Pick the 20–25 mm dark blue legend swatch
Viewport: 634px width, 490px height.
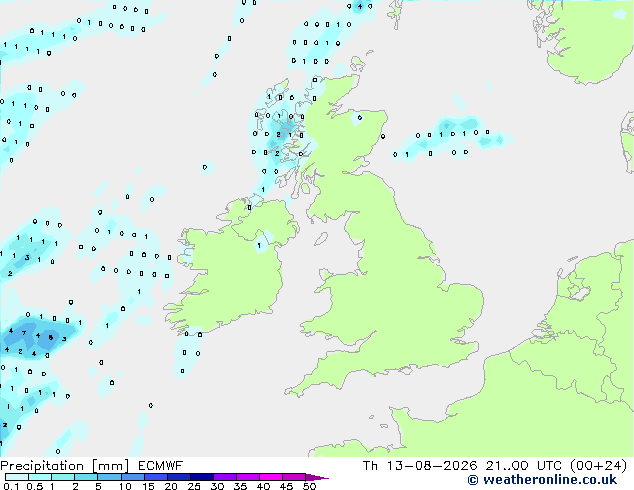coord(178,477)
